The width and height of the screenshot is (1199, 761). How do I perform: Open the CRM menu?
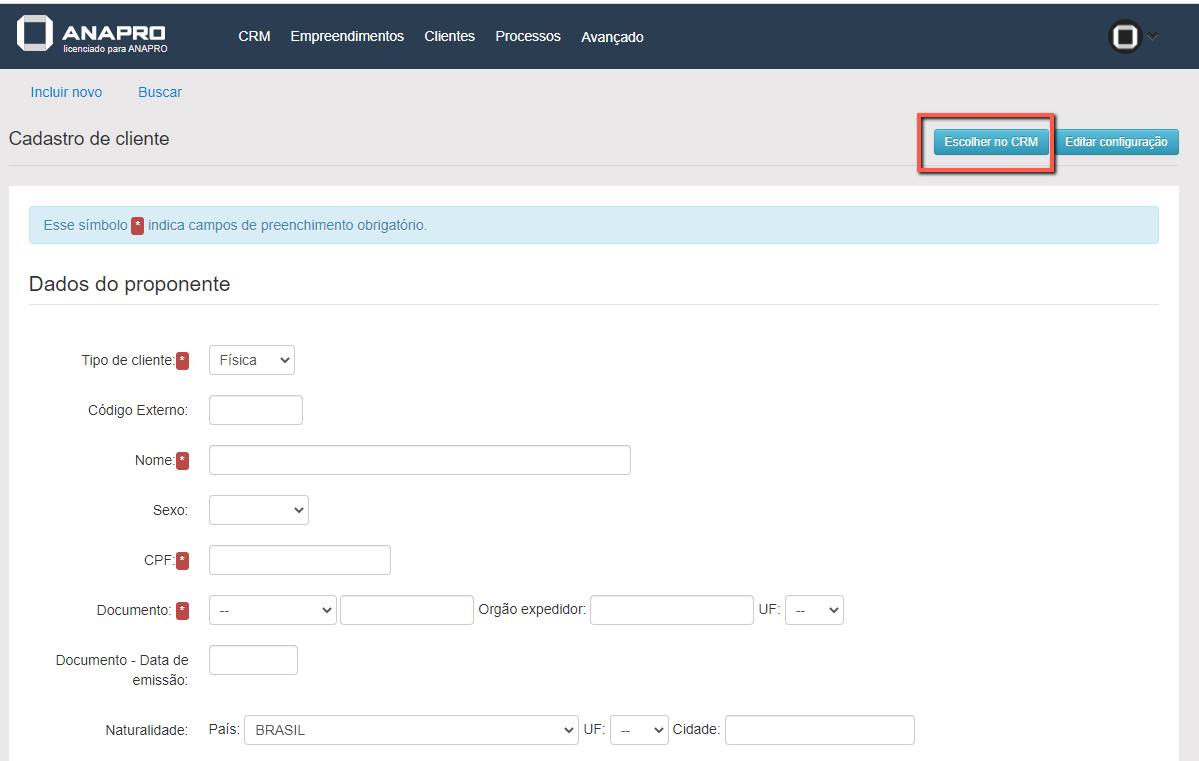pos(254,36)
